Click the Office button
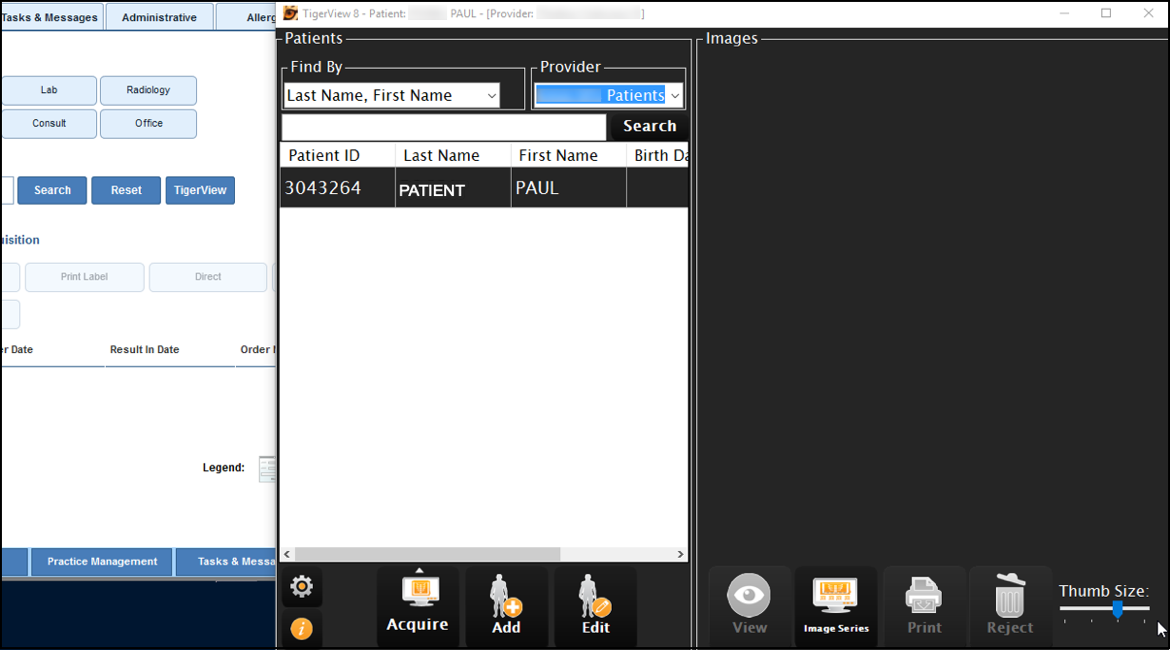1170x650 pixels. [x=148, y=124]
